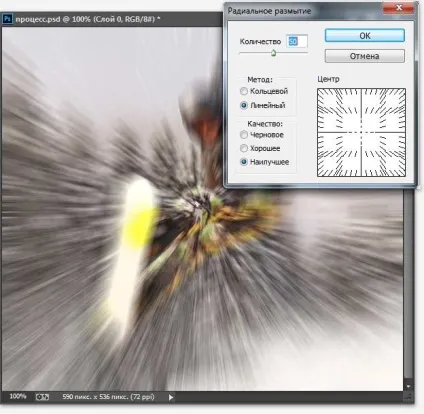Viewport: 424px width, 414px height.
Task: Choose Наилучшее quality
Action: point(264,162)
